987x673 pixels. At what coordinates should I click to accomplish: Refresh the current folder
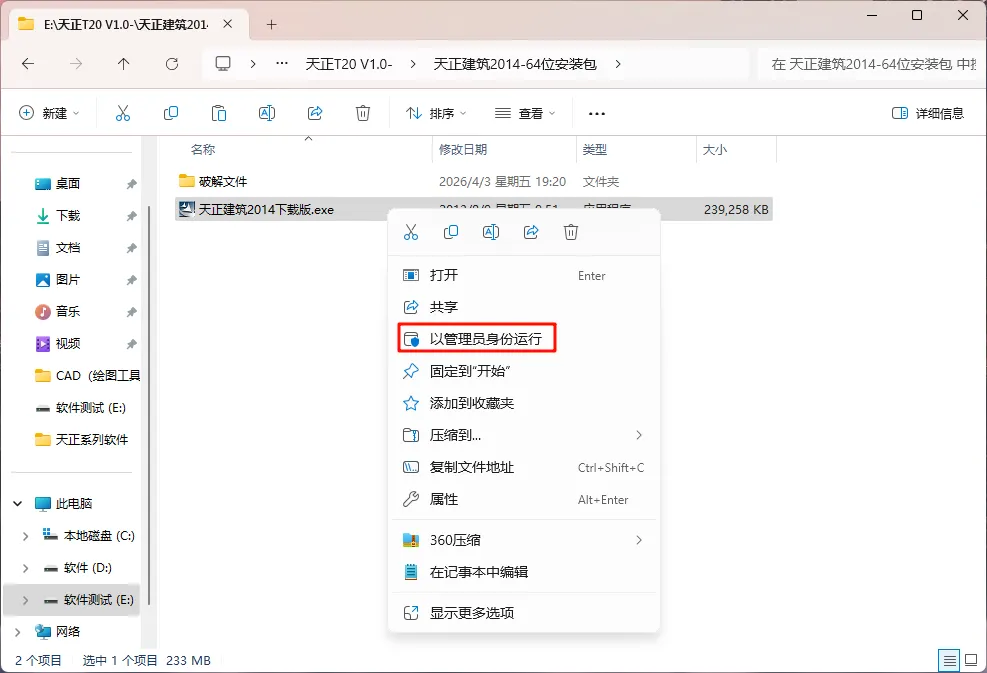(x=172, y=64)
